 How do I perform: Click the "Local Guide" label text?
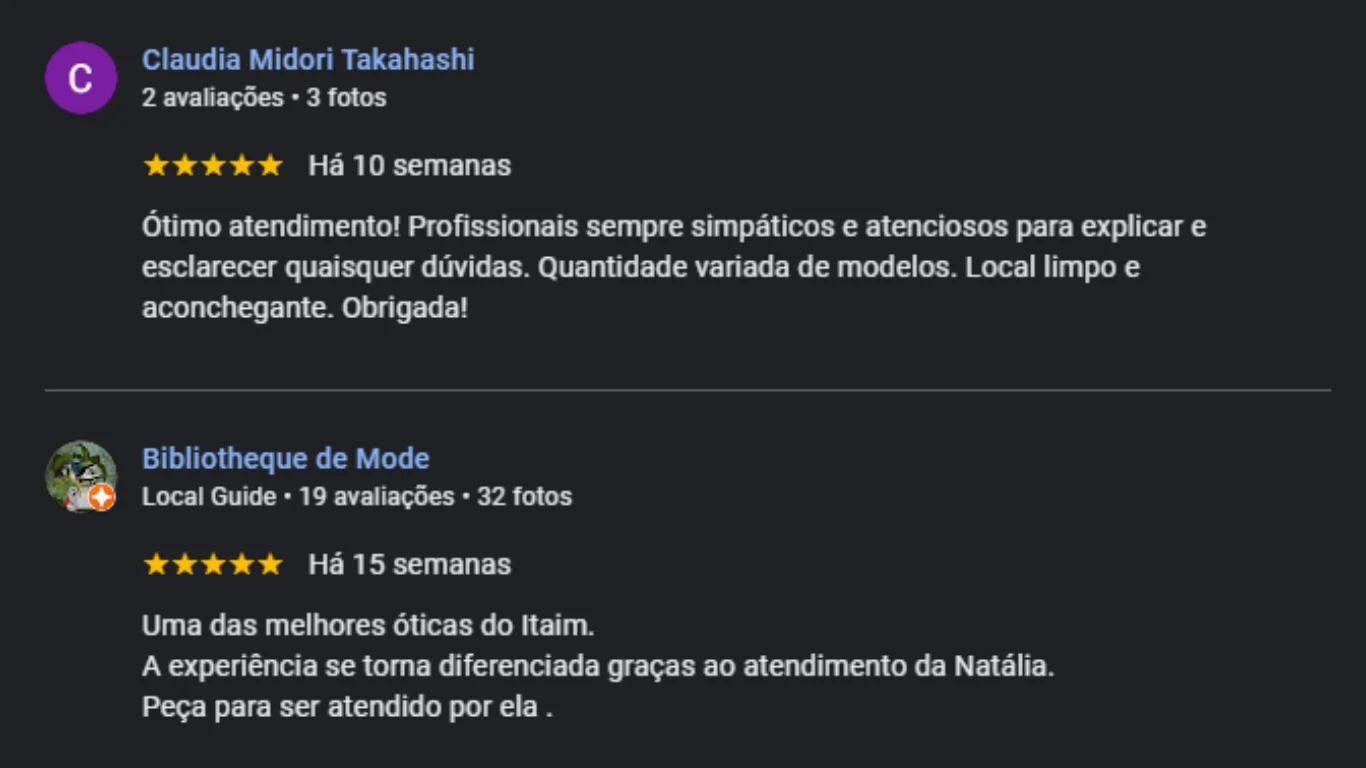(x=209, y=497)
